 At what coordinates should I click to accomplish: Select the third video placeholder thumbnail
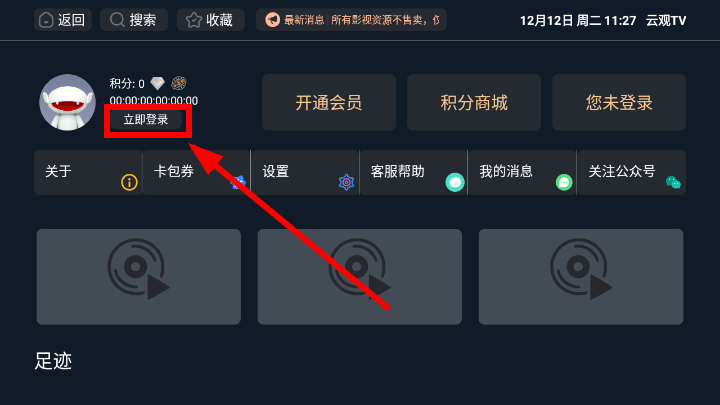coord(581,277)
